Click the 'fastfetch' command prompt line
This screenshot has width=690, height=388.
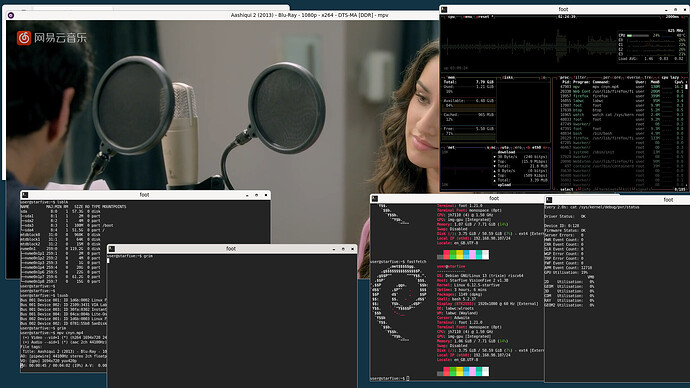(x=398, y=262)
